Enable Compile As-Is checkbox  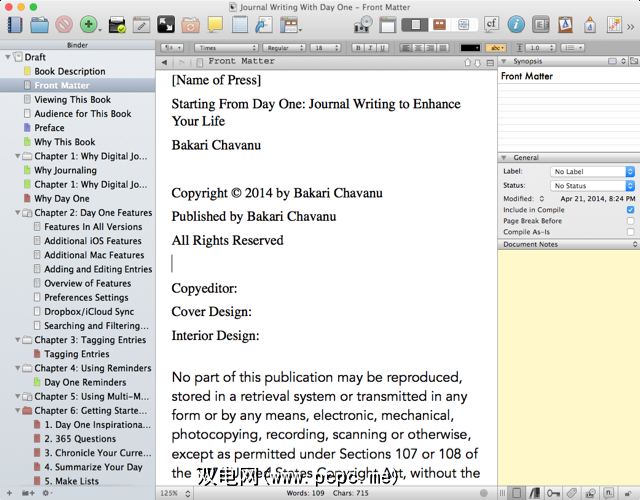(x=629, y=232)
